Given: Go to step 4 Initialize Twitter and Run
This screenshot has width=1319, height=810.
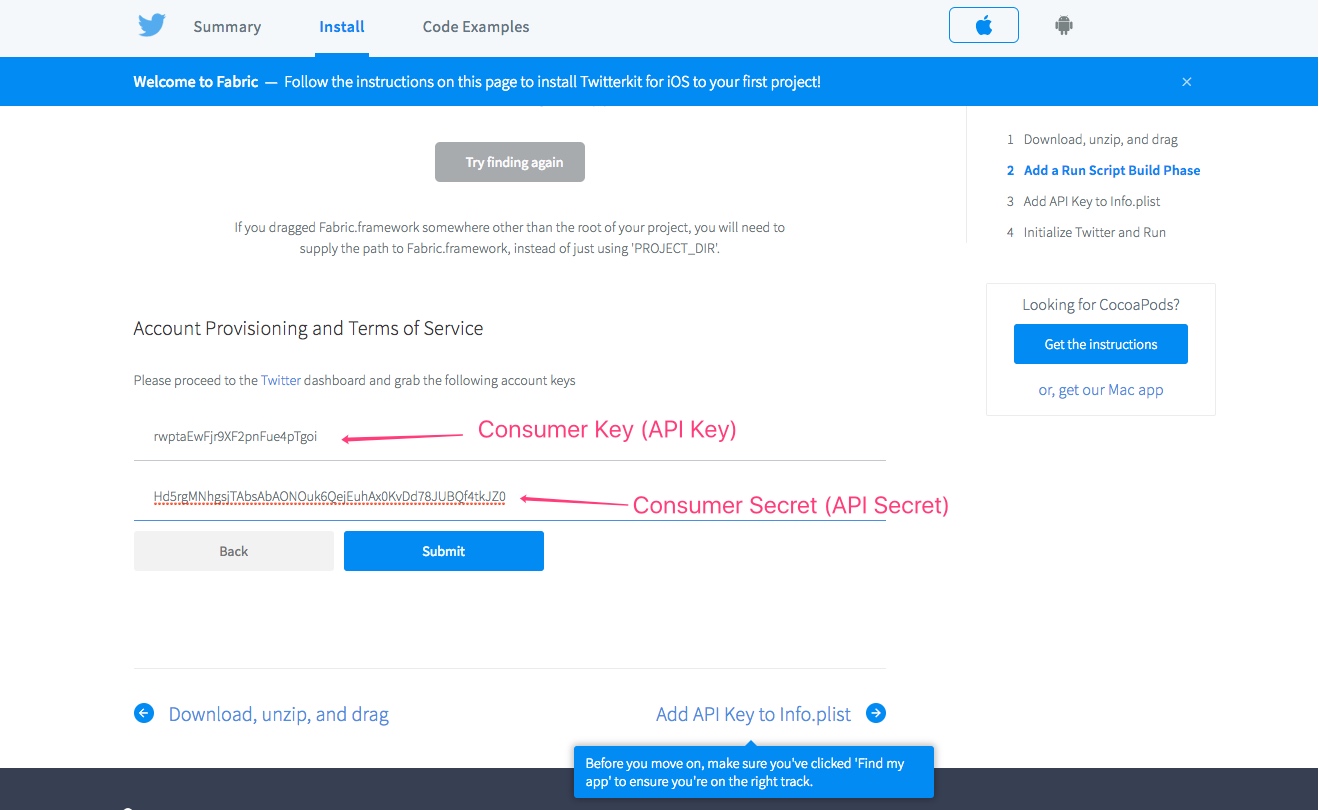Looking at the screenshot, I should pyautogui.click(x=1094, y=233).
